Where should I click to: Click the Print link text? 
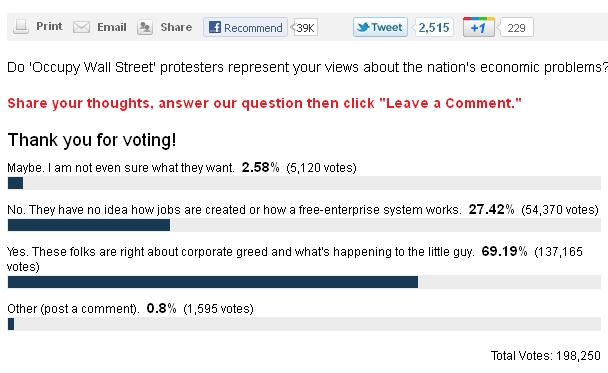coord(49,26)
